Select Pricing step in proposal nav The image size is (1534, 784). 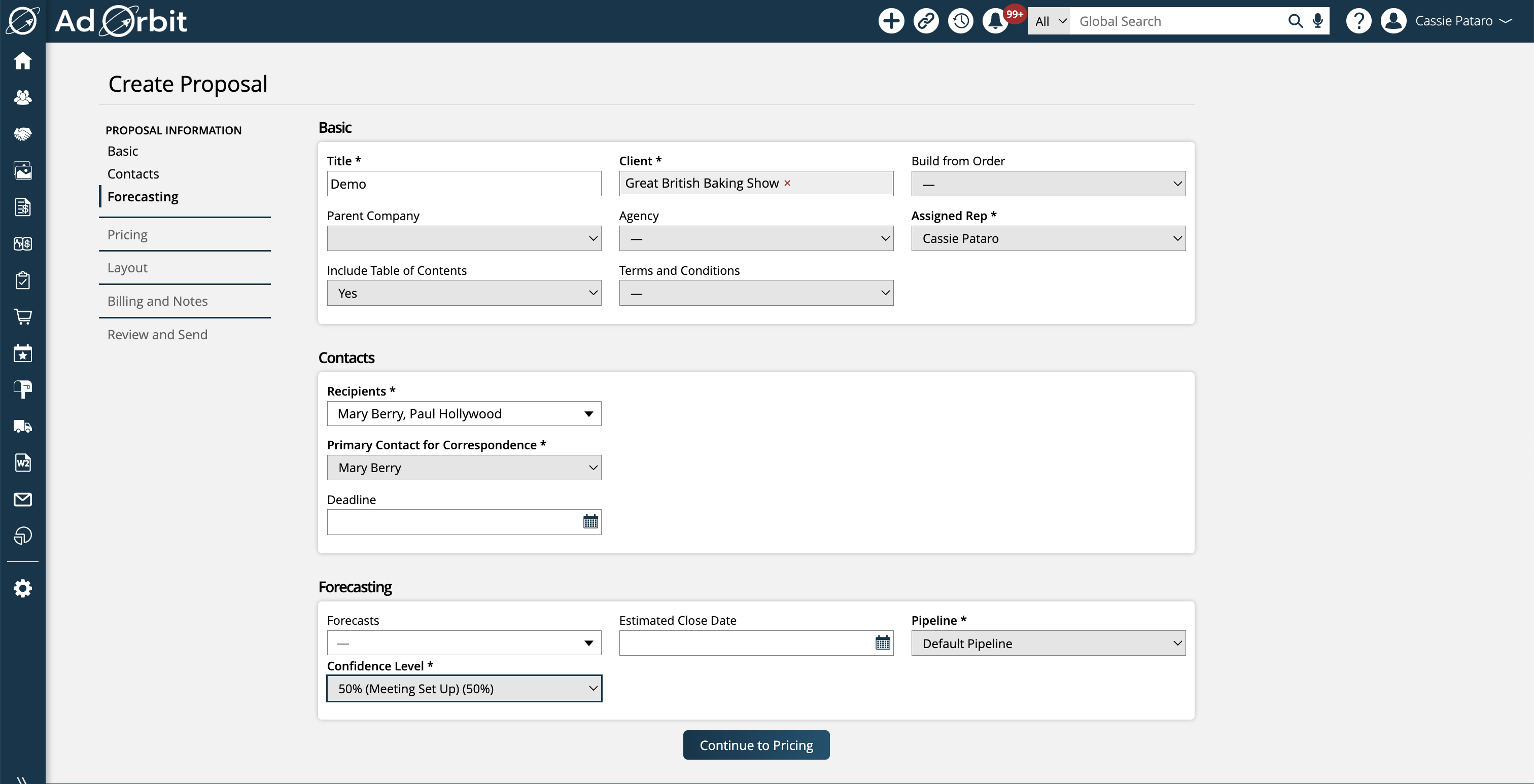(x=127, y=235)
